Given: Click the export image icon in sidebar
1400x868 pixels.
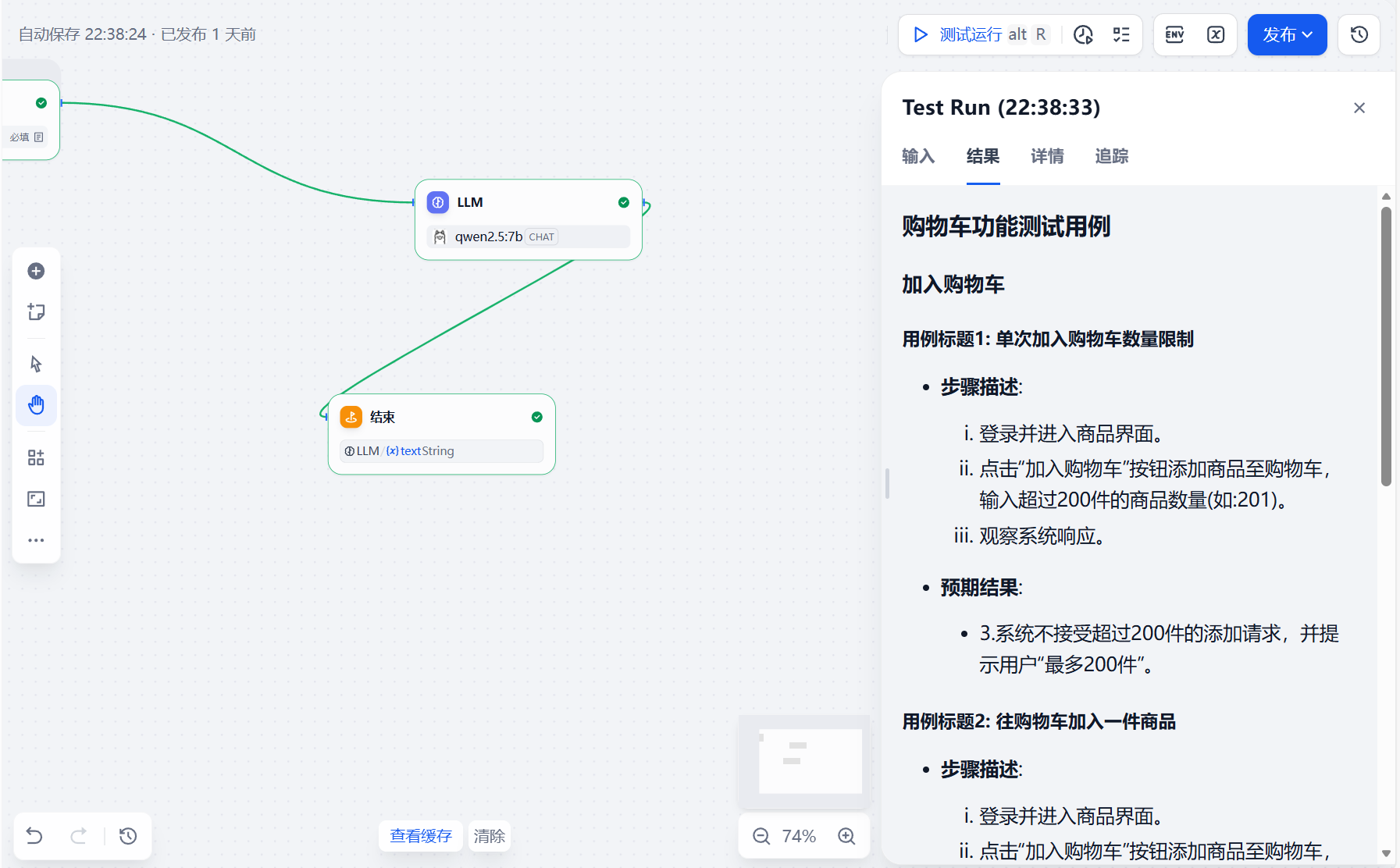Looking at the screenshot, I should click(36, 499).
